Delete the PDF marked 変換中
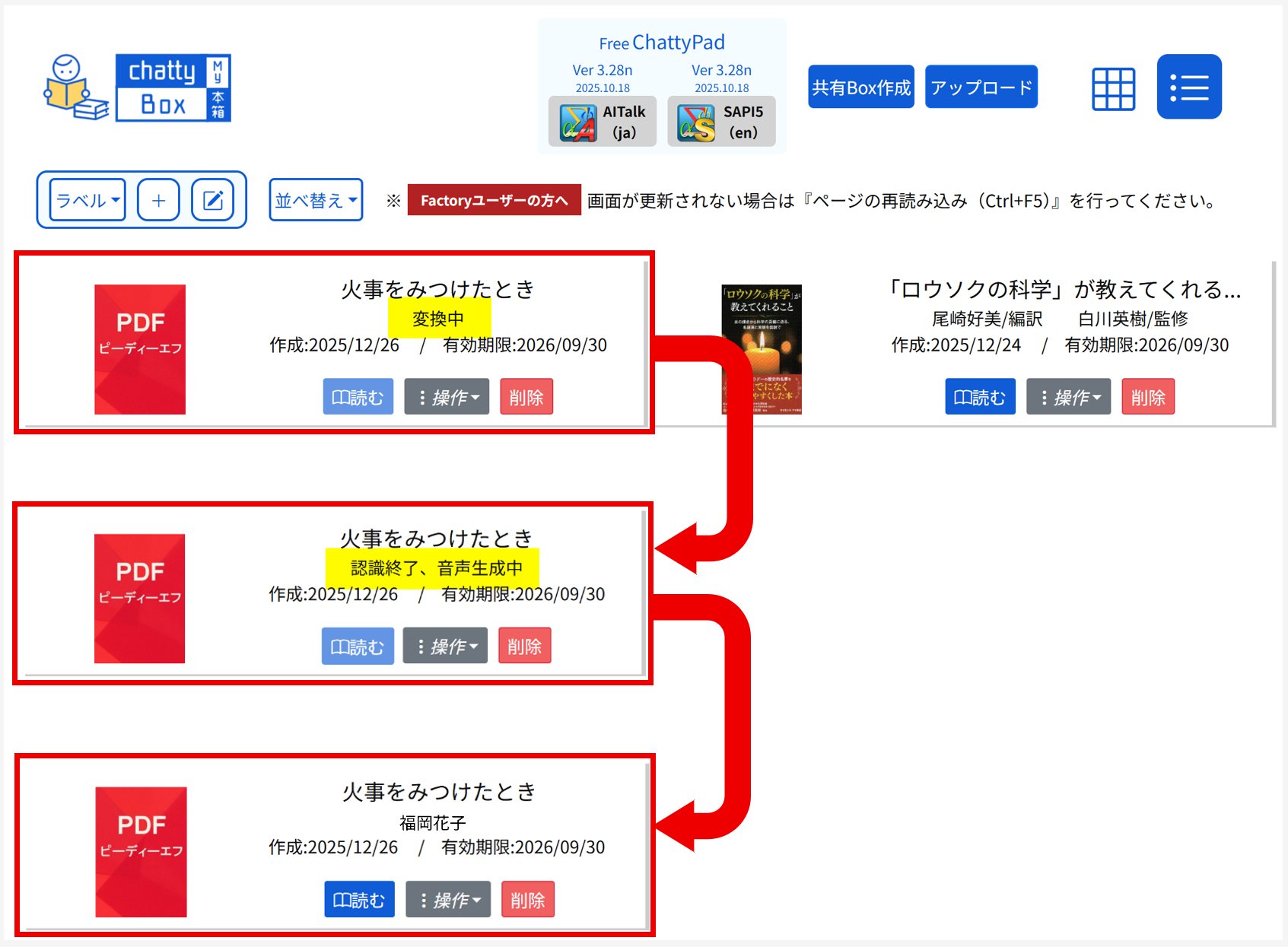This screenshot has width=1288, height=947. tap(526, 397)
